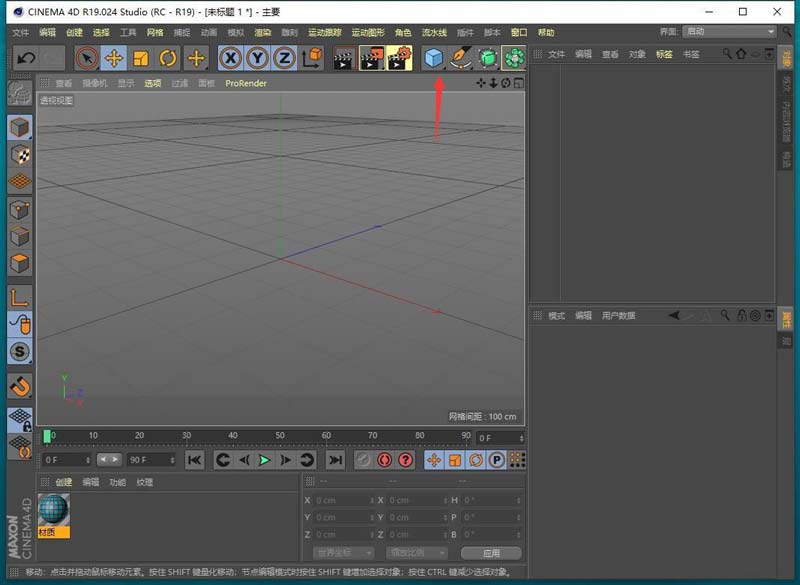
Task: Click attribute manager back arrow
Action: pyautogui.click(x=674, y=315)
